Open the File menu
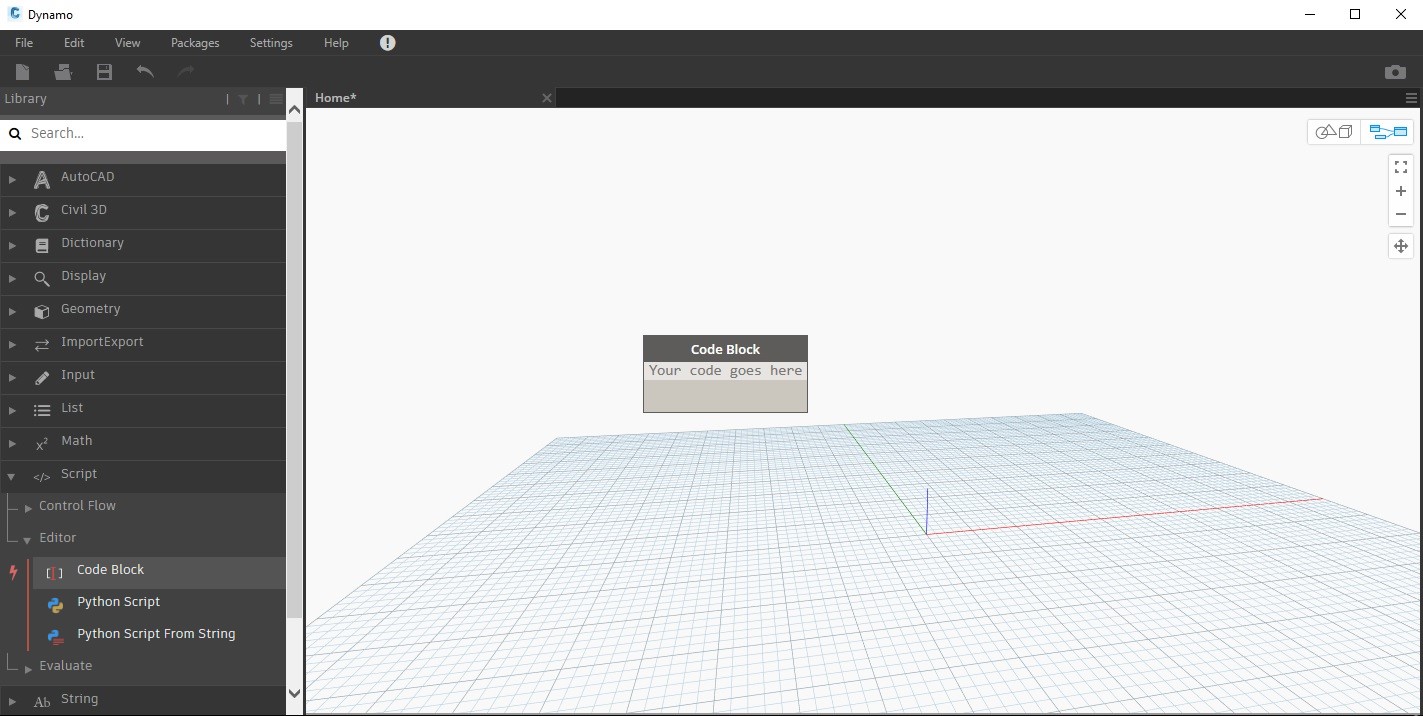The image size is (1423, 717). (x=24, y=43)
